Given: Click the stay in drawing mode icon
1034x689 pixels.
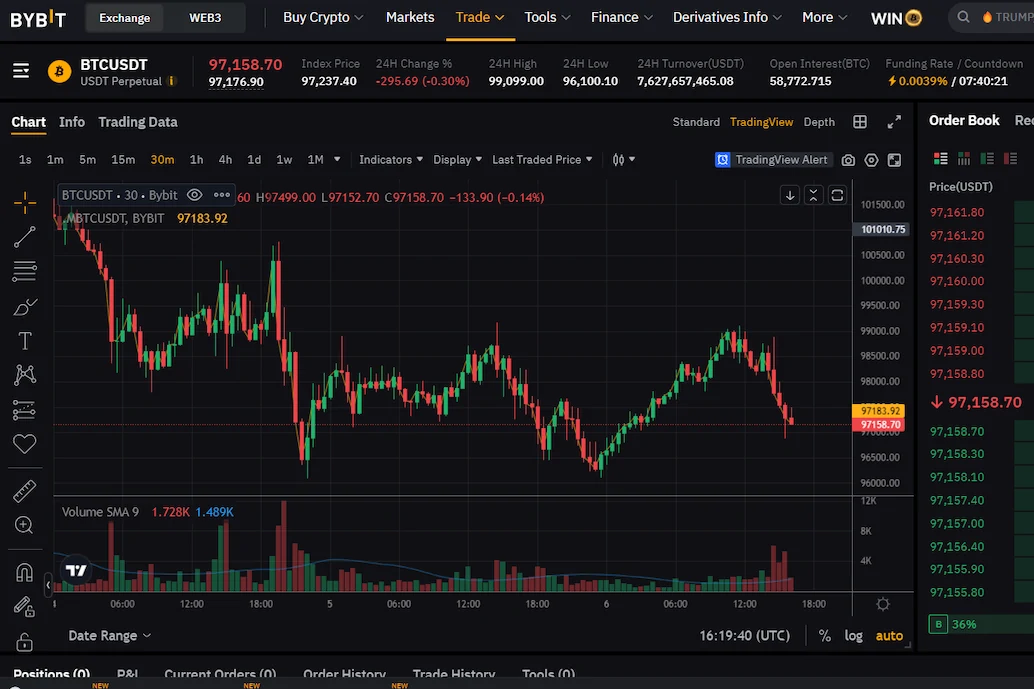Looking at the screenshot, I should click(x=24, y=606).
